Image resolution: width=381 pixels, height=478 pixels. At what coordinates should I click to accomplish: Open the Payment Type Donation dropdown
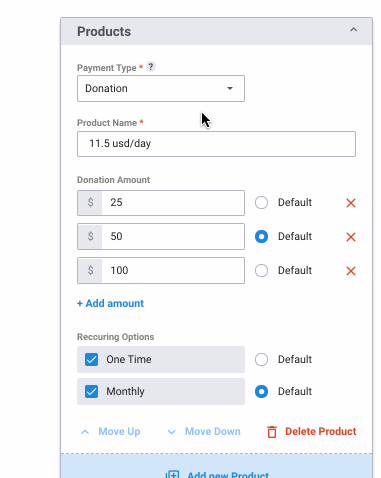pyautogui.click(x=161, y=88)
